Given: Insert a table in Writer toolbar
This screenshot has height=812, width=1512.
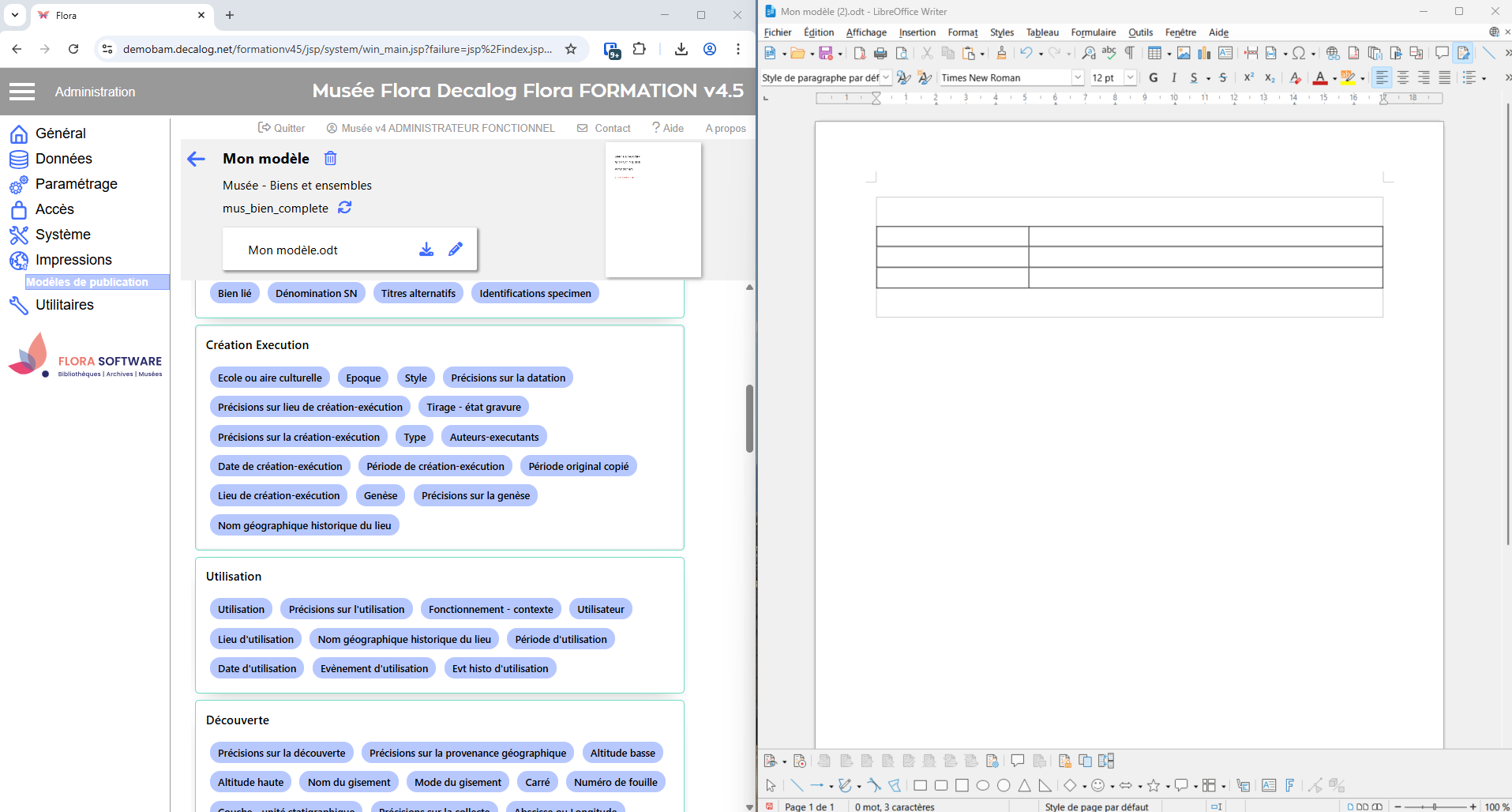Looking at the screenshot, I should click(x=1154, y=54).
